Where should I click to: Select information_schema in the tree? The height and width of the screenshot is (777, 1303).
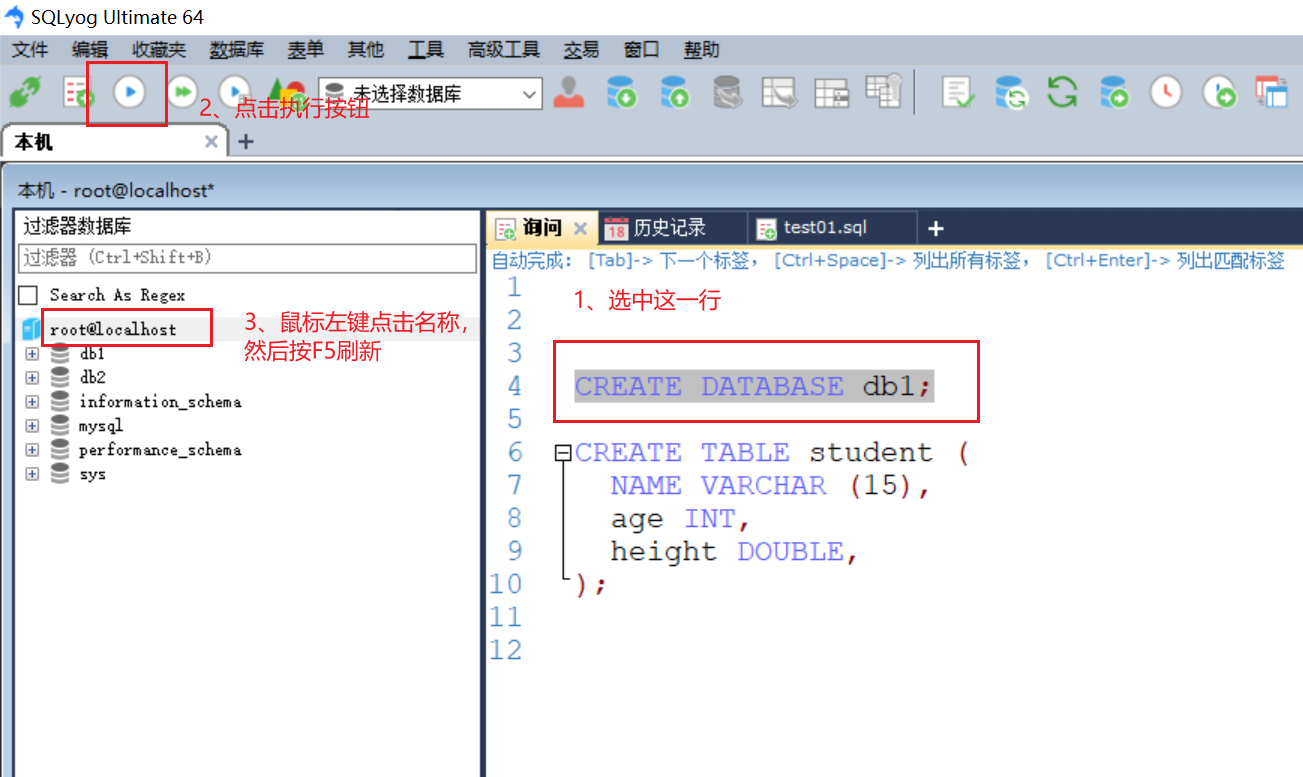point(160,401)
